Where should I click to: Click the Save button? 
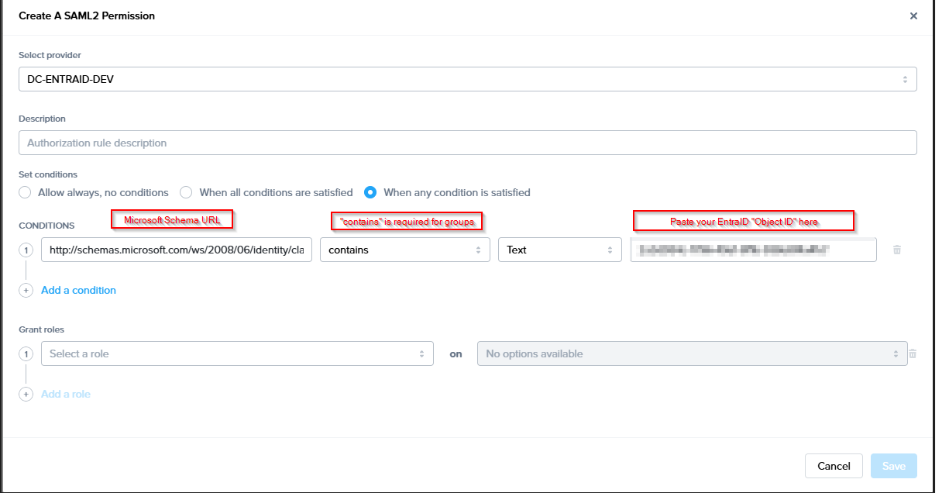coord(892,466)
